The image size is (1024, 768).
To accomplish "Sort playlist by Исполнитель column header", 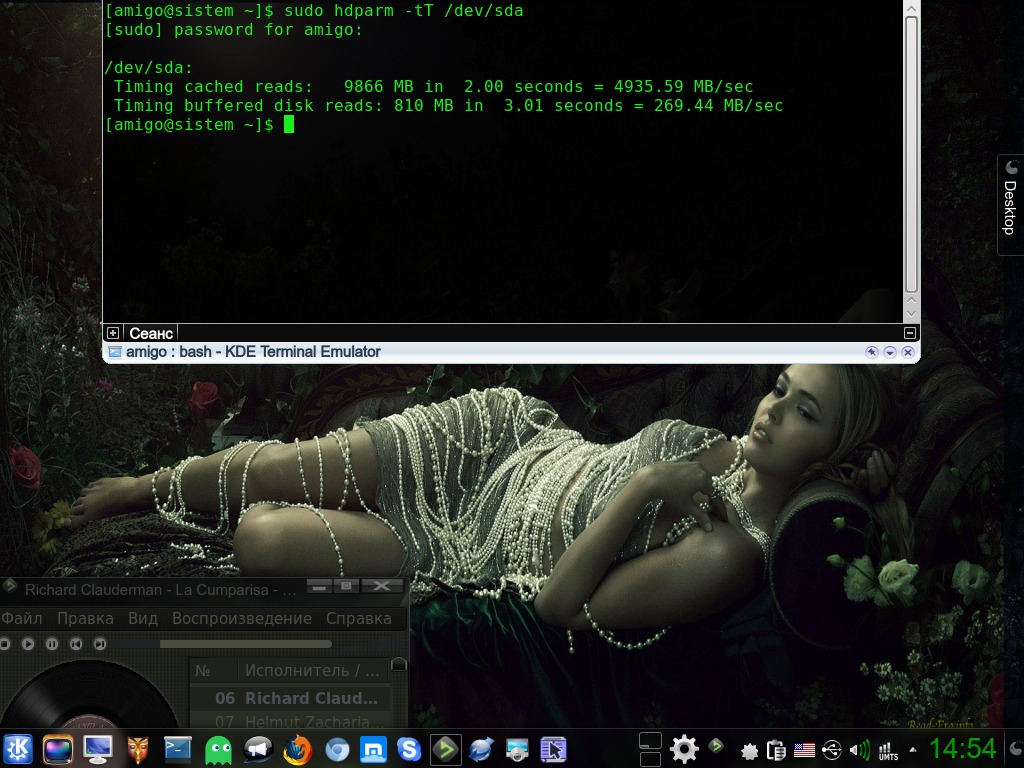I will [312, 671].
